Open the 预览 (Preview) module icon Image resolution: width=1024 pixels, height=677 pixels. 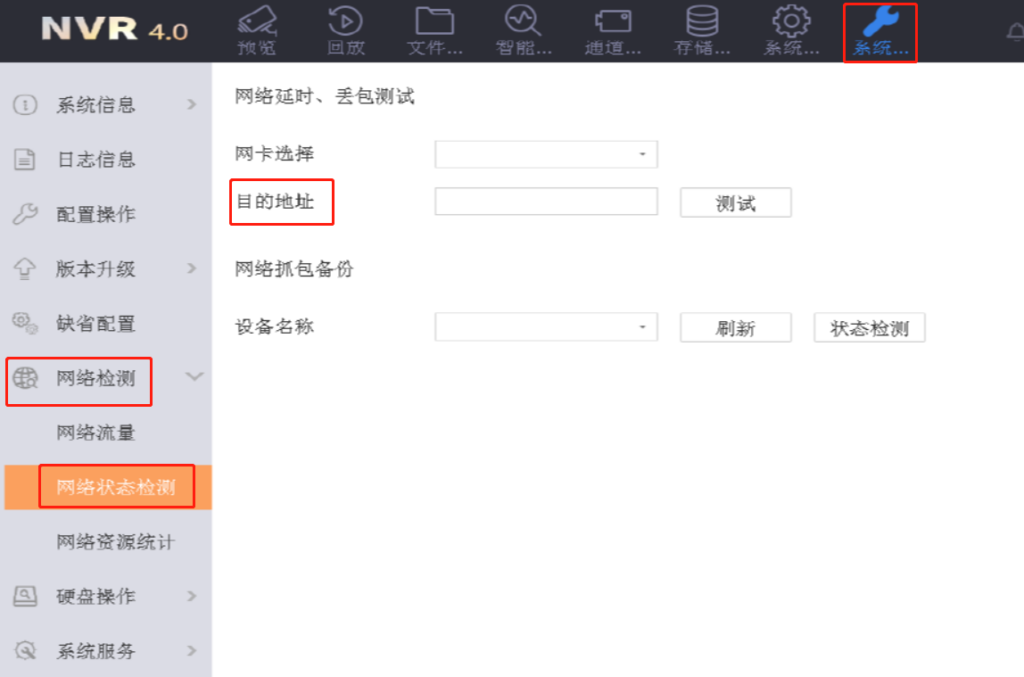[257, 30]
